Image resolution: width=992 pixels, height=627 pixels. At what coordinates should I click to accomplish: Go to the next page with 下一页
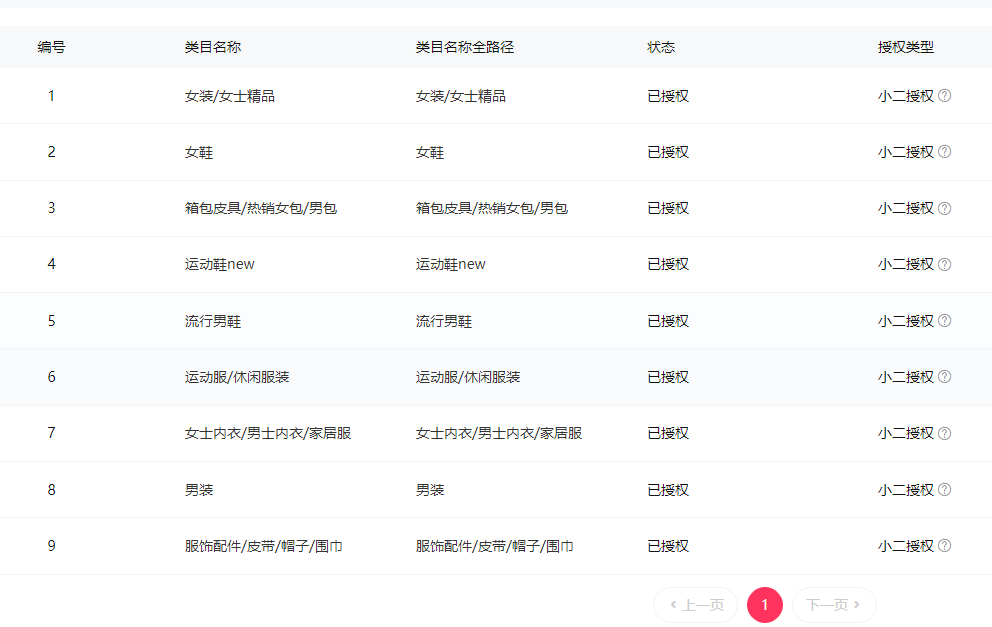point(834,605)
